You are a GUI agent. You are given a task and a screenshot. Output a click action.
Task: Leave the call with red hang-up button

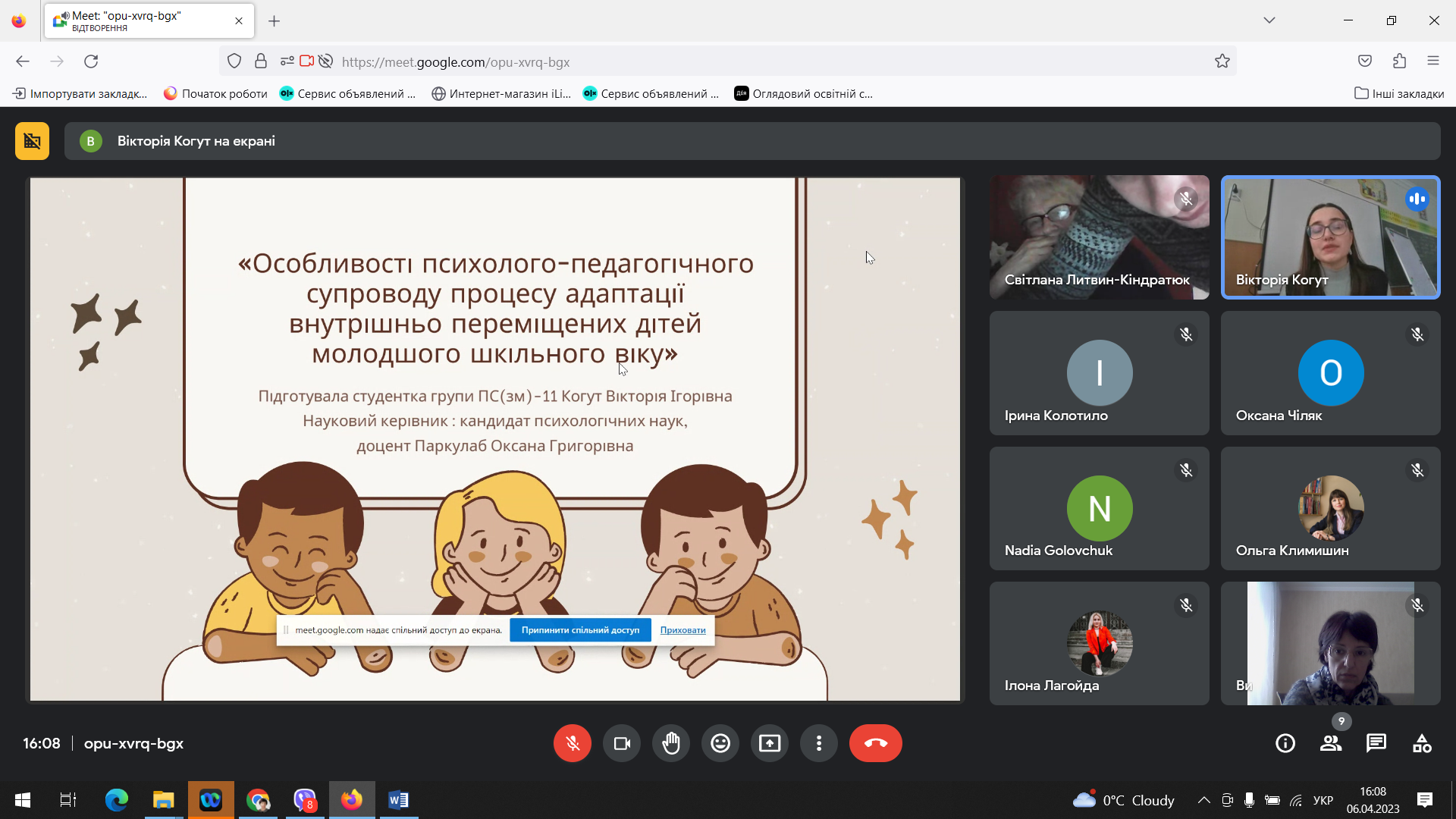coord(876,743)
